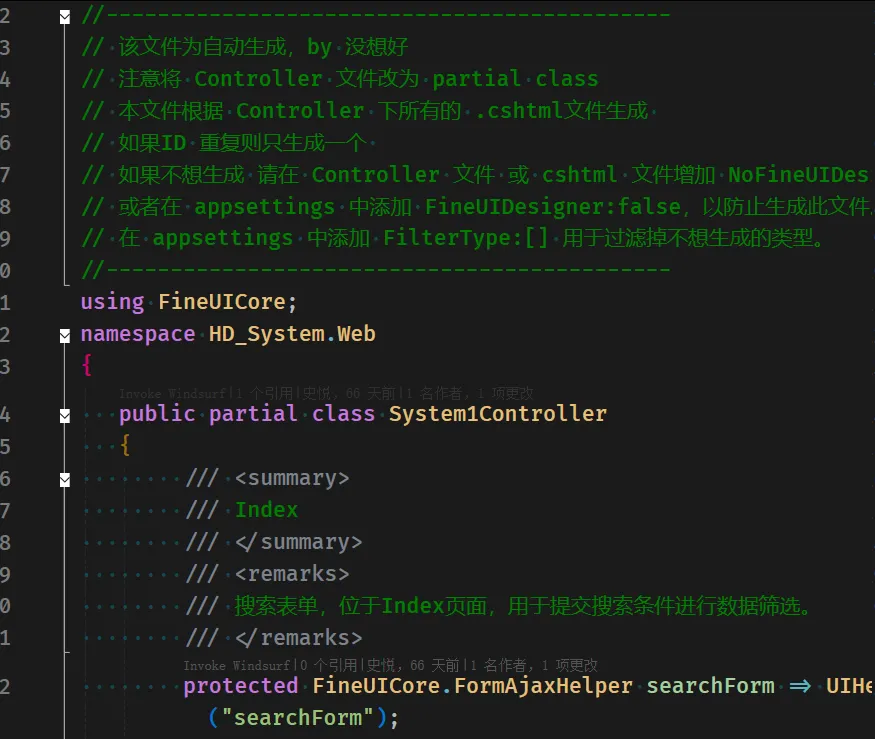Click the searchForm property identifier
This screenshot has height=739, width=875.
pos(710,686)
